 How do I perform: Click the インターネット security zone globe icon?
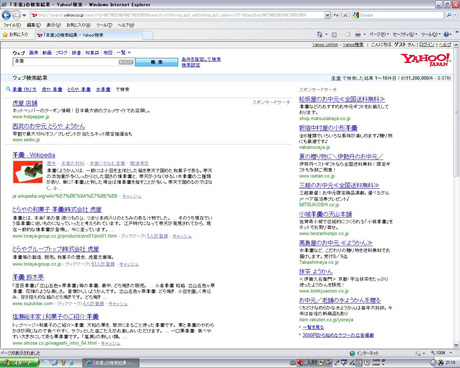352,353
